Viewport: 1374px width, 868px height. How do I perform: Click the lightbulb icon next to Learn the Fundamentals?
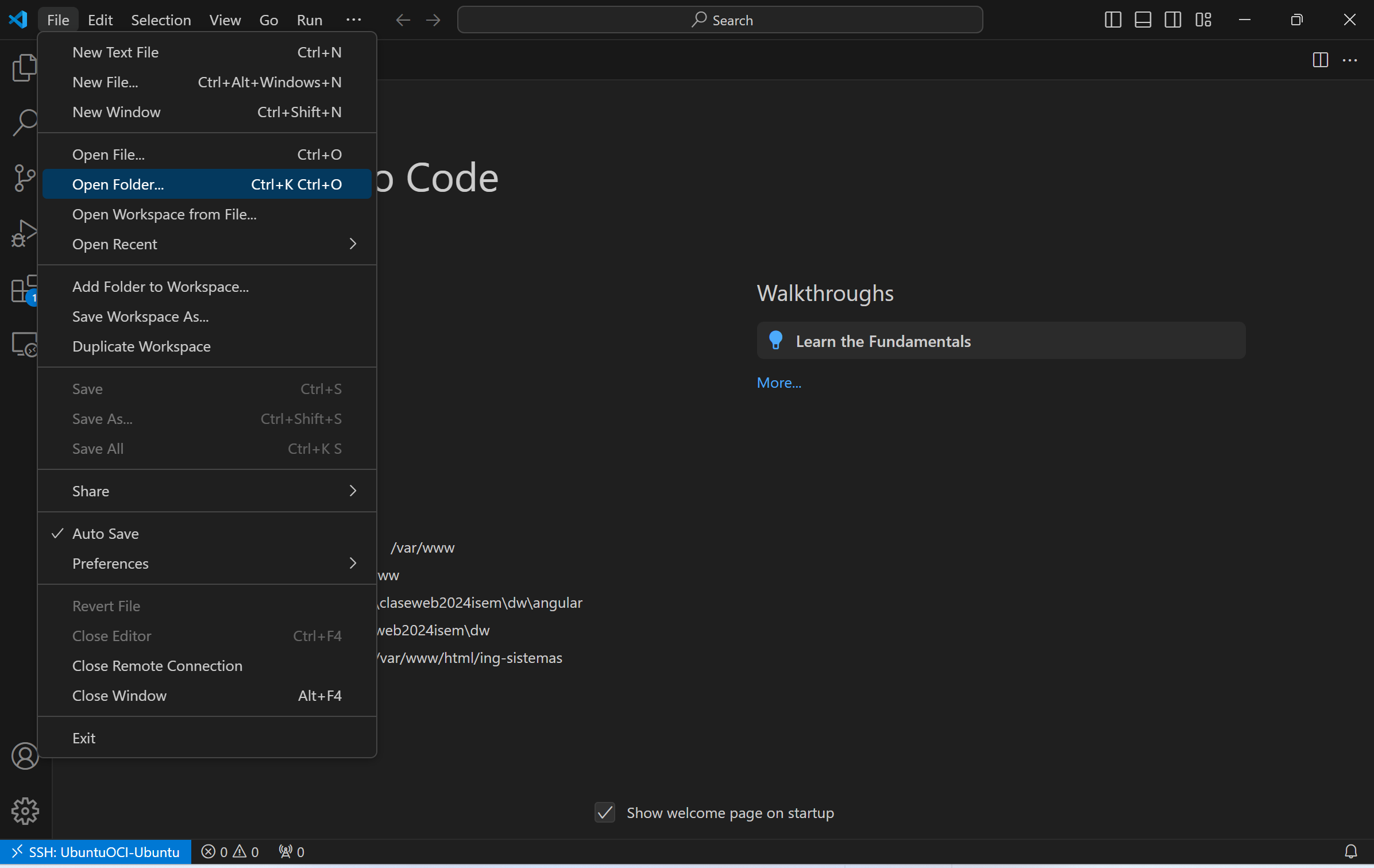pos(775,341)
